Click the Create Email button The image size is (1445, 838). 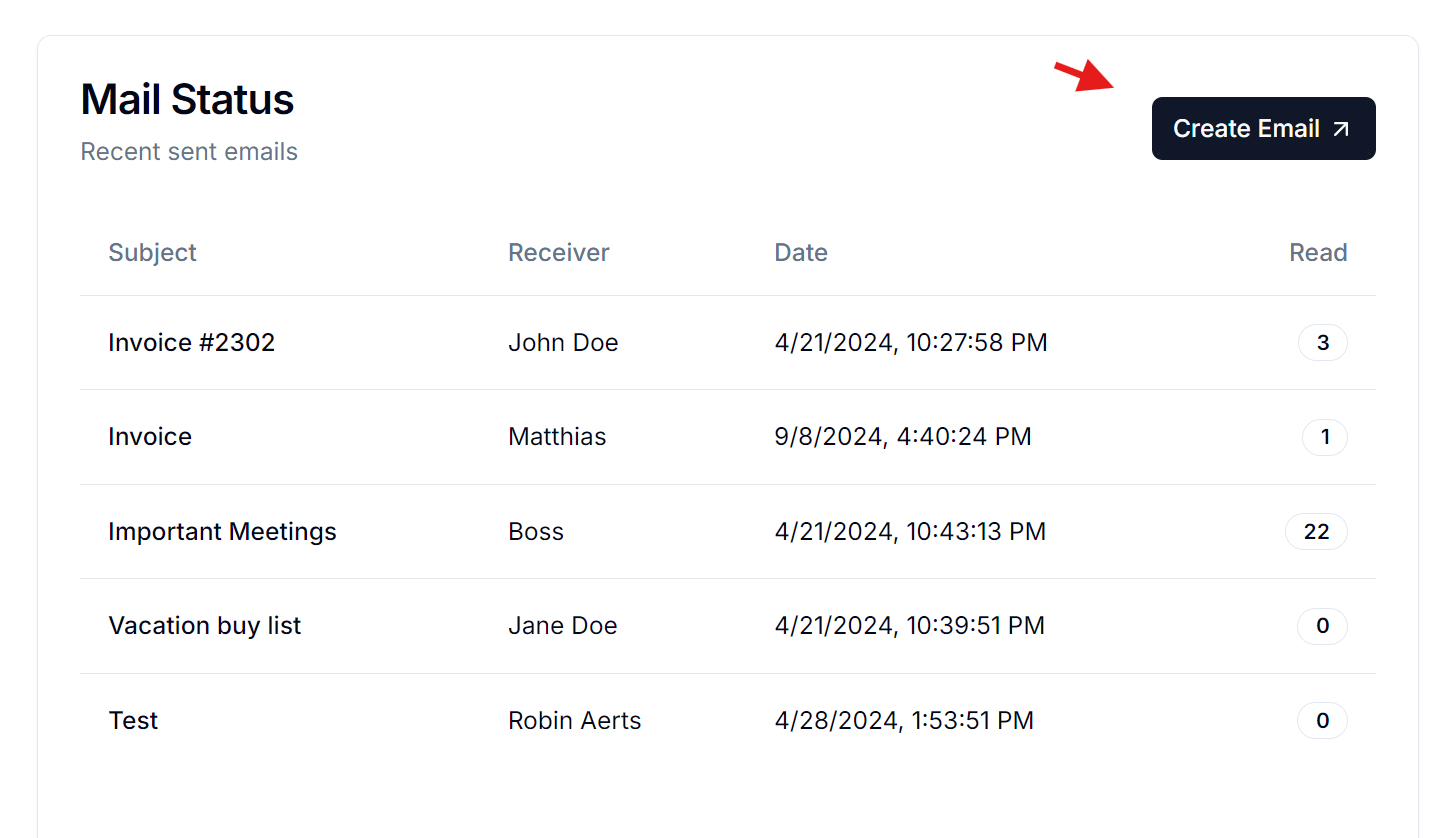coord(1263,128)
